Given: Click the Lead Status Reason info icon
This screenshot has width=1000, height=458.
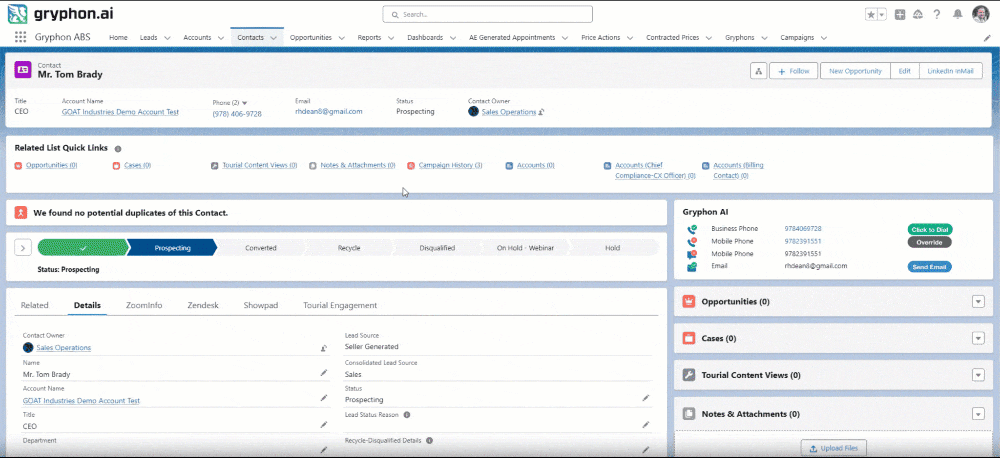Looking at the screenshot, I should 407,415.
